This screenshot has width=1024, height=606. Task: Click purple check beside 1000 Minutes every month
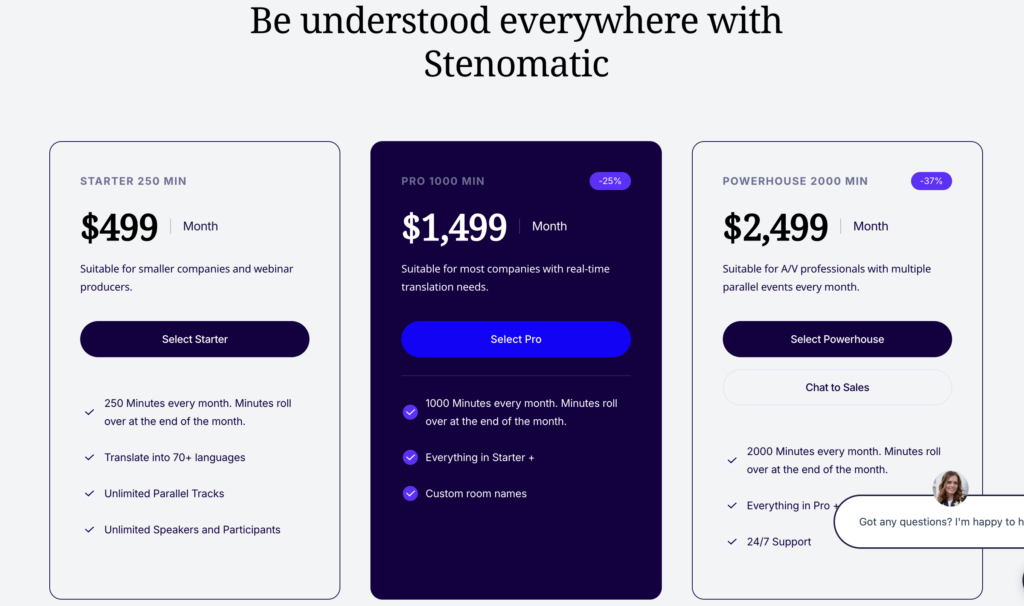coord(410,412)
